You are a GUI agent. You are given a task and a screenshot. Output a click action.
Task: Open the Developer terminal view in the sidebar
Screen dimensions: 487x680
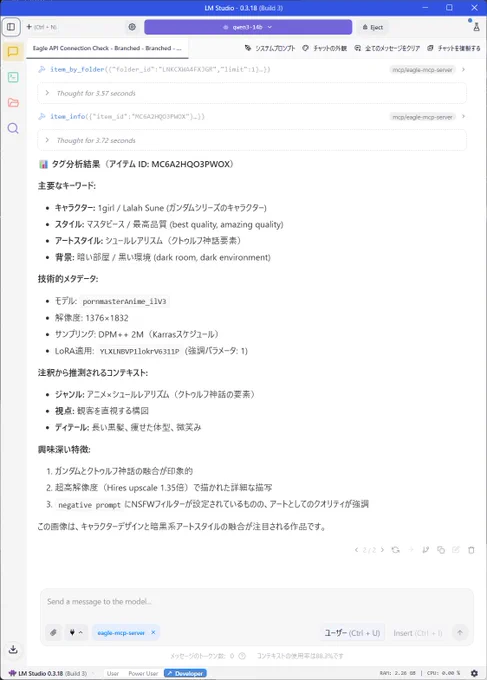point(13,77)
